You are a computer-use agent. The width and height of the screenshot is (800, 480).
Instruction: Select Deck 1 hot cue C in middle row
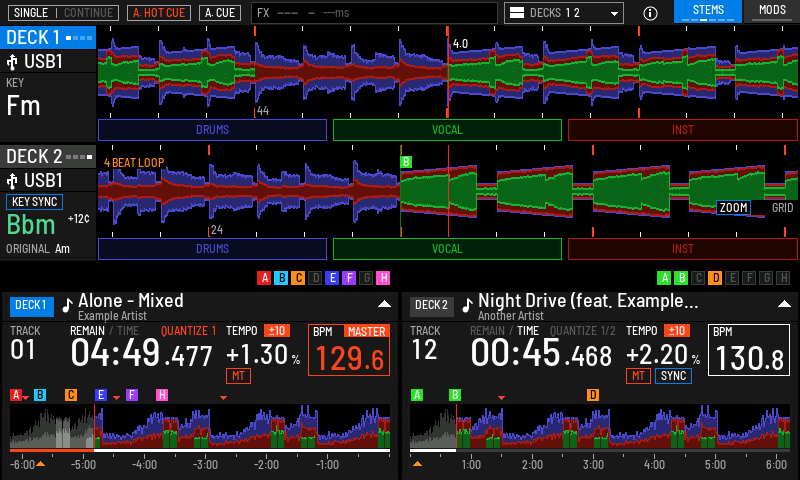coord(298,278)
